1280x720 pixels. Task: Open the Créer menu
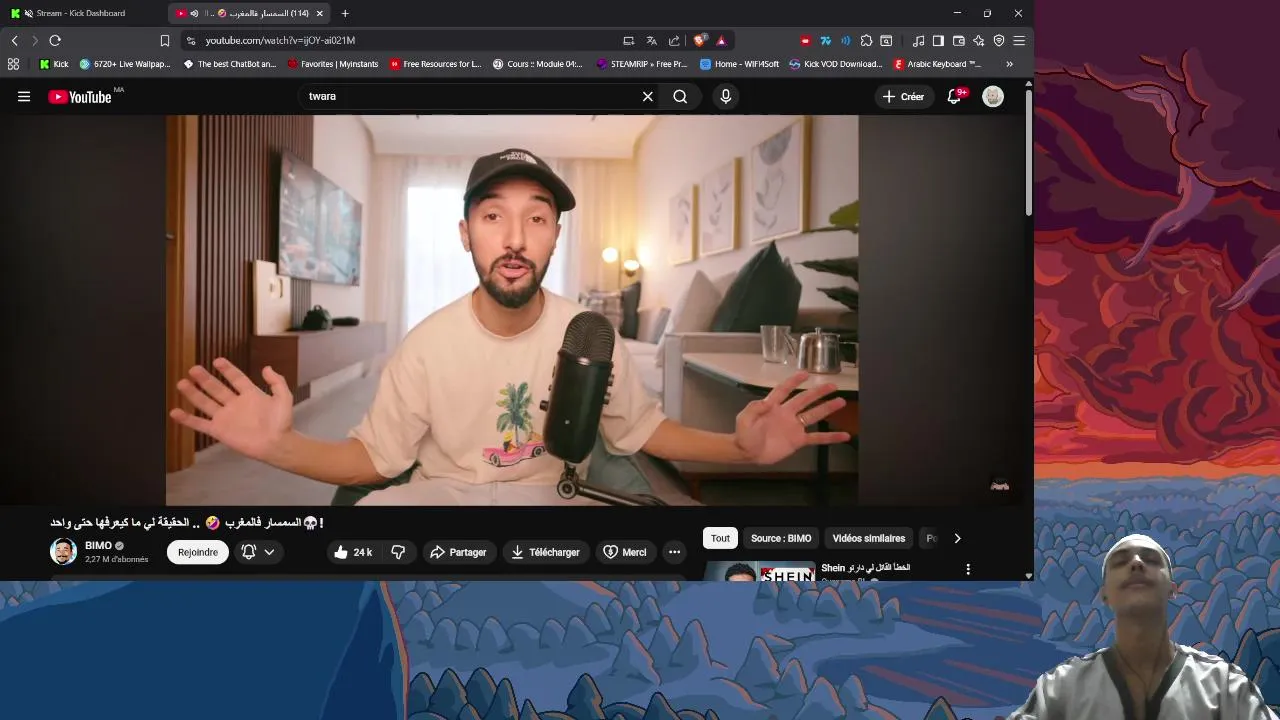[x=903, y=97]
